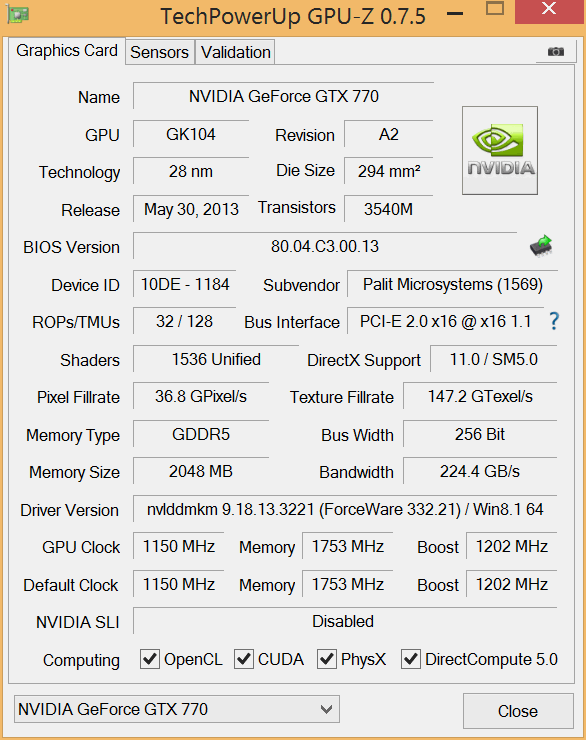Switch to the Sensors tab

159,52
